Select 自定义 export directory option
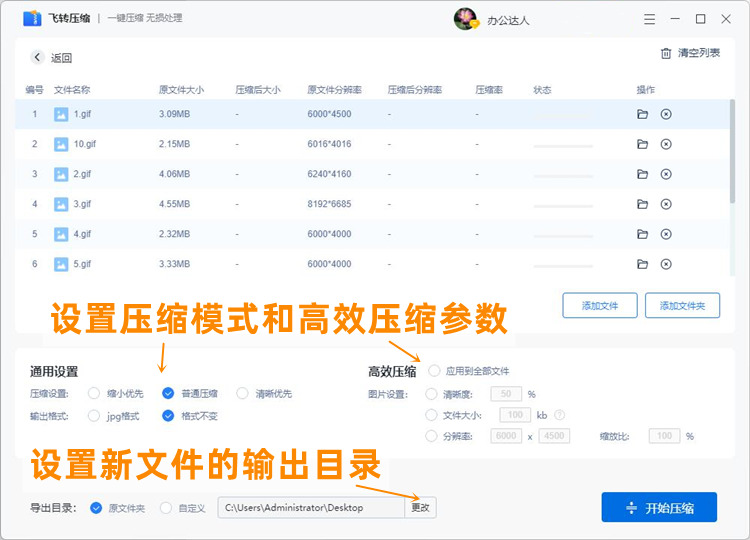750x540 pixels. tap(166, 508)
